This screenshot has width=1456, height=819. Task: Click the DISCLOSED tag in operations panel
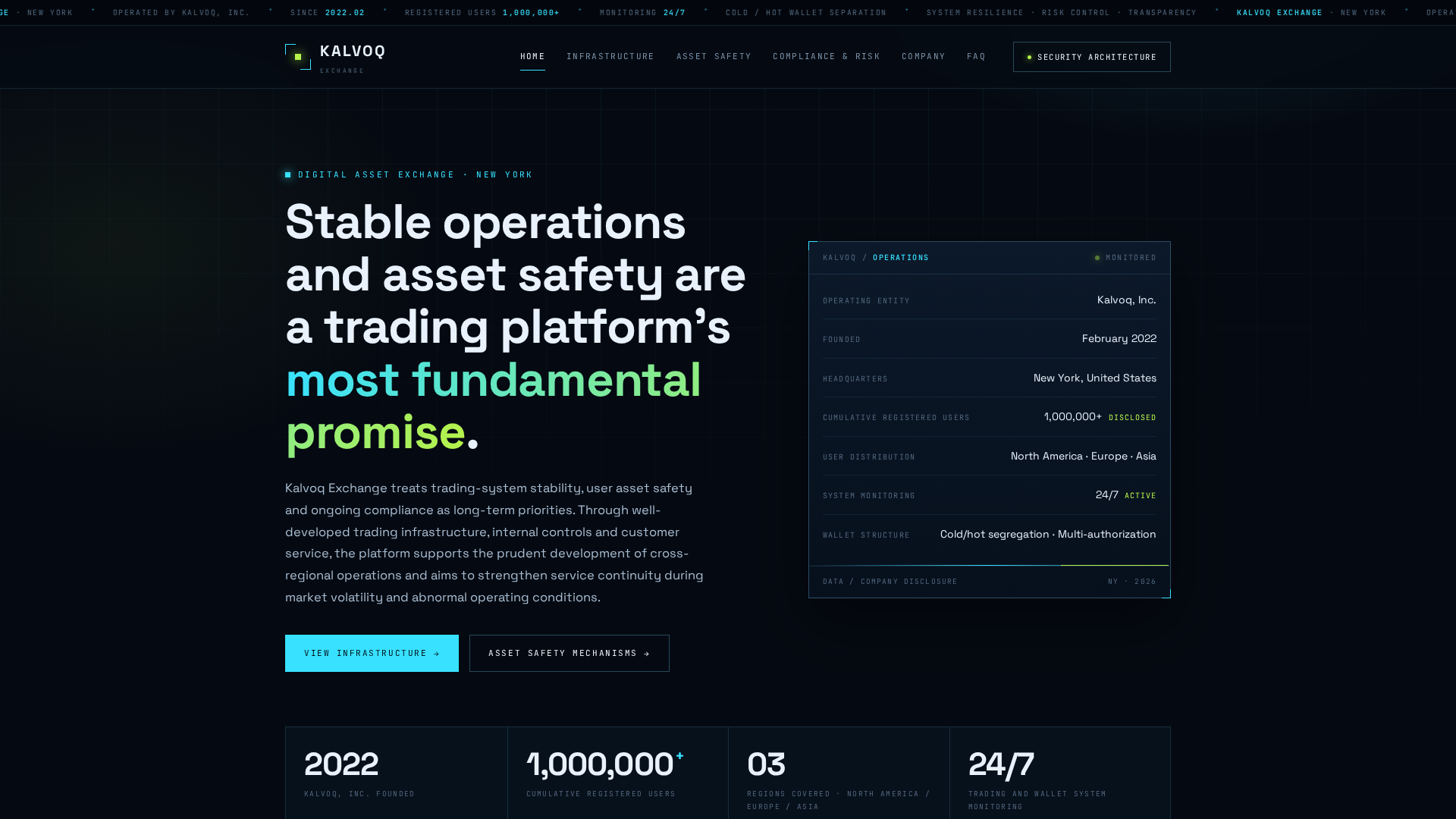point(1132,418)
